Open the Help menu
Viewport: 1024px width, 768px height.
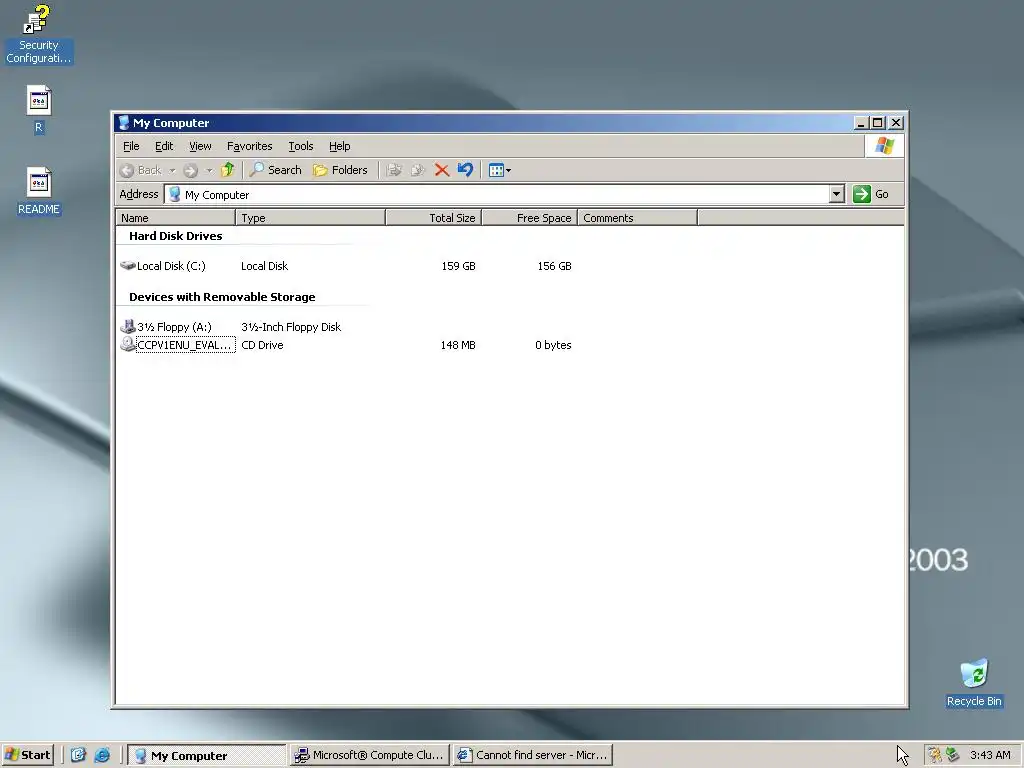(340, 146)
